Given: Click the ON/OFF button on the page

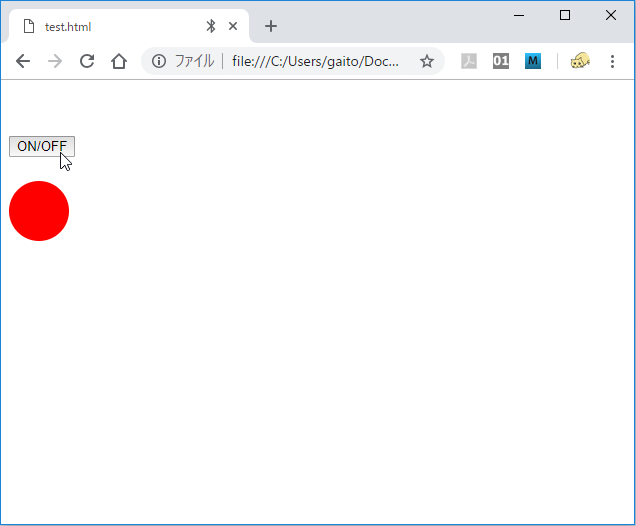Looking at the screenshot, I should [41, 146].
